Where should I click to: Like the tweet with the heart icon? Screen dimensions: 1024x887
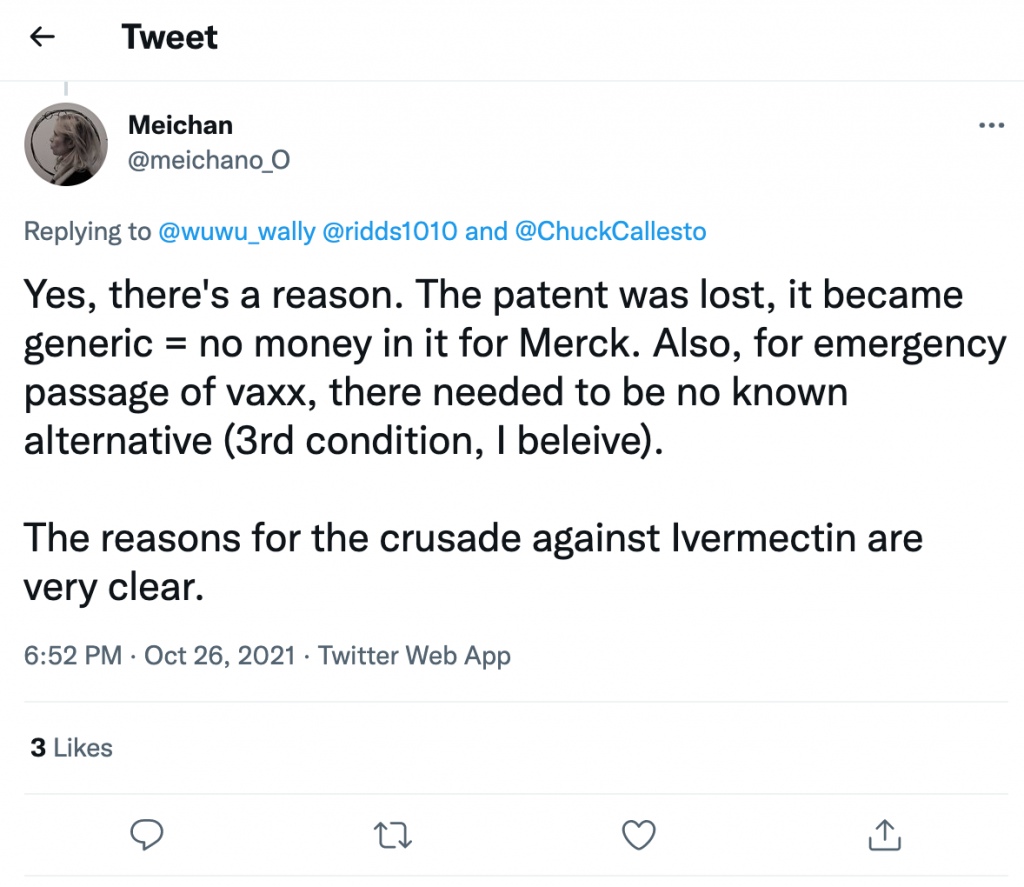(638, 833)
